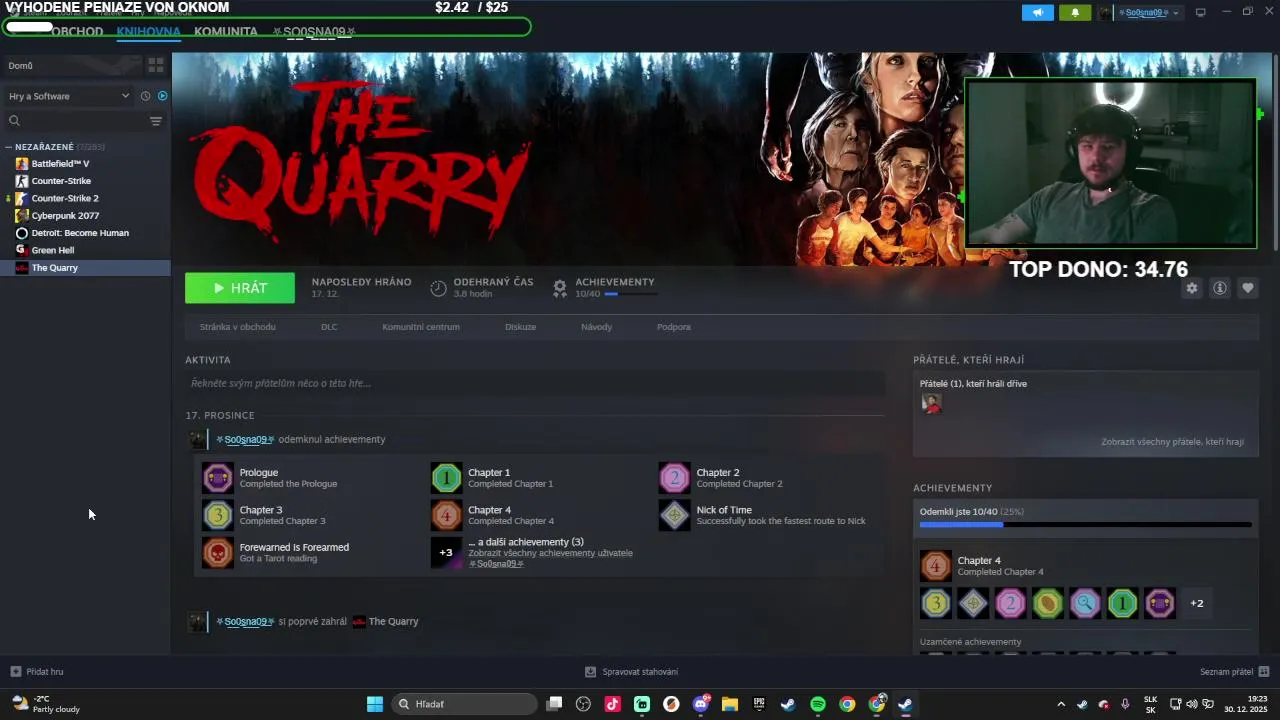Click the Windows Start button
Screen dimensions: 1280x720
point(375,704)
